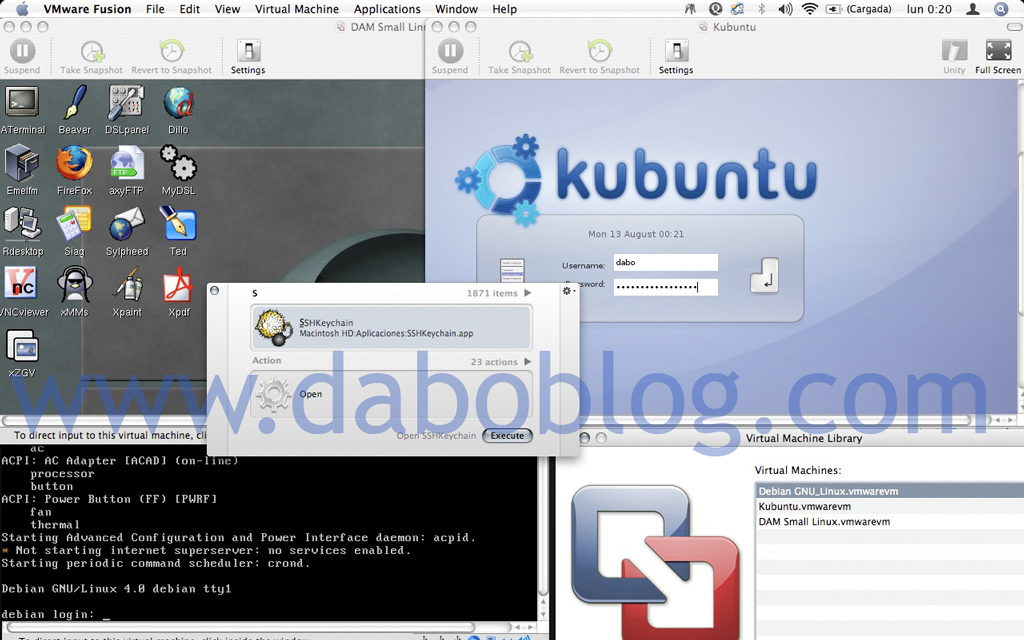The width and height of the screenshot is (1024, 640).
Task: Open the View menu
Action: (x=227, y=9)
